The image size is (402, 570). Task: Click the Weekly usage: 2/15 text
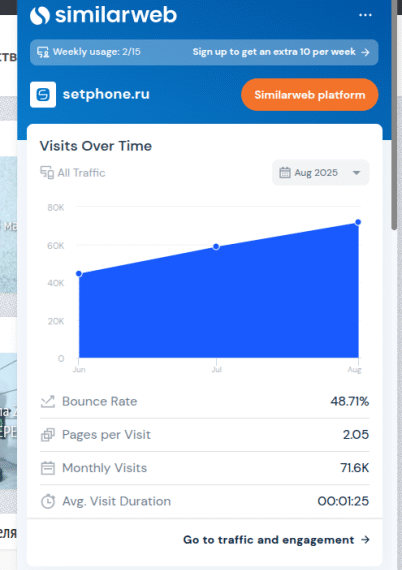click(x=97, y=52)
